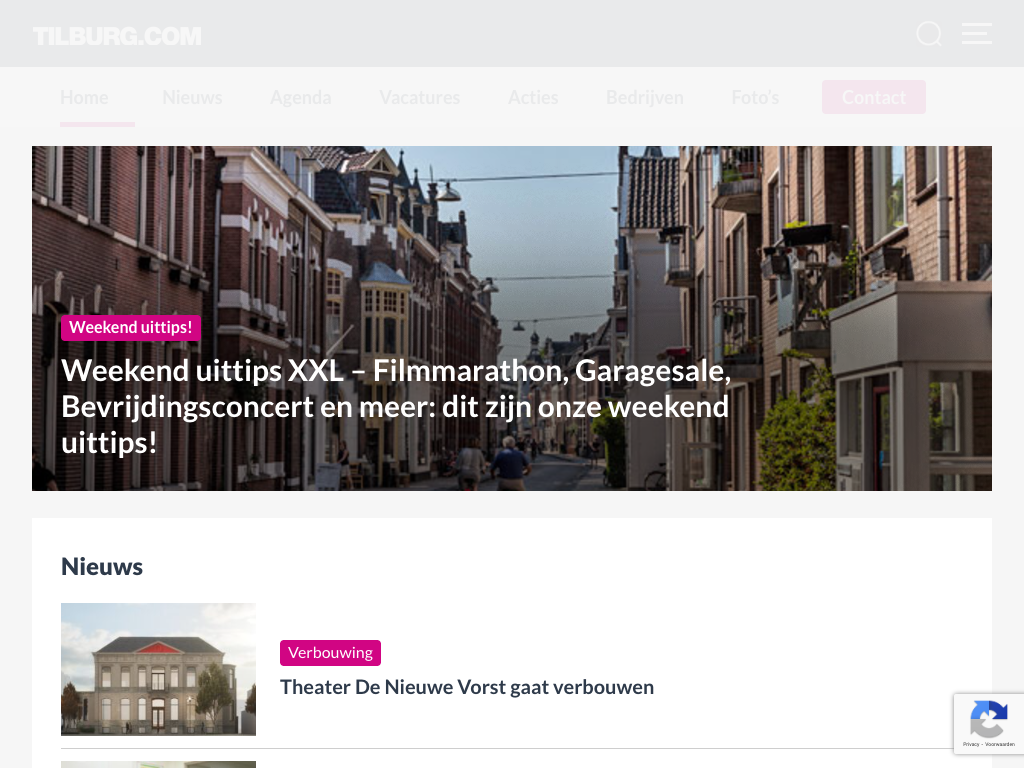Image resolution: width=1024 pixels, height=768 pixels.
Task: Click the TILBURG.COM logo
Action: pyautogui.click(x=118, y=36)
